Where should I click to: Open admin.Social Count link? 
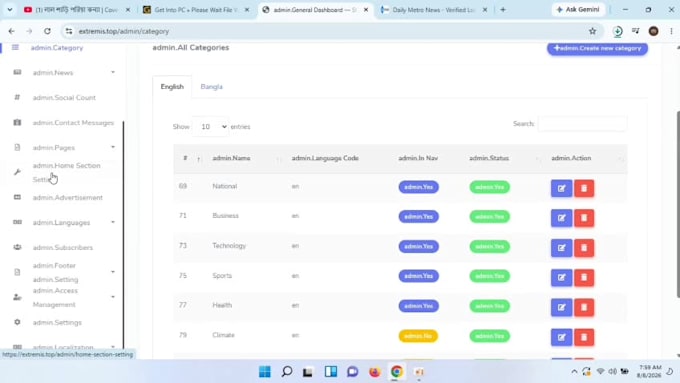tap(64, 98)
